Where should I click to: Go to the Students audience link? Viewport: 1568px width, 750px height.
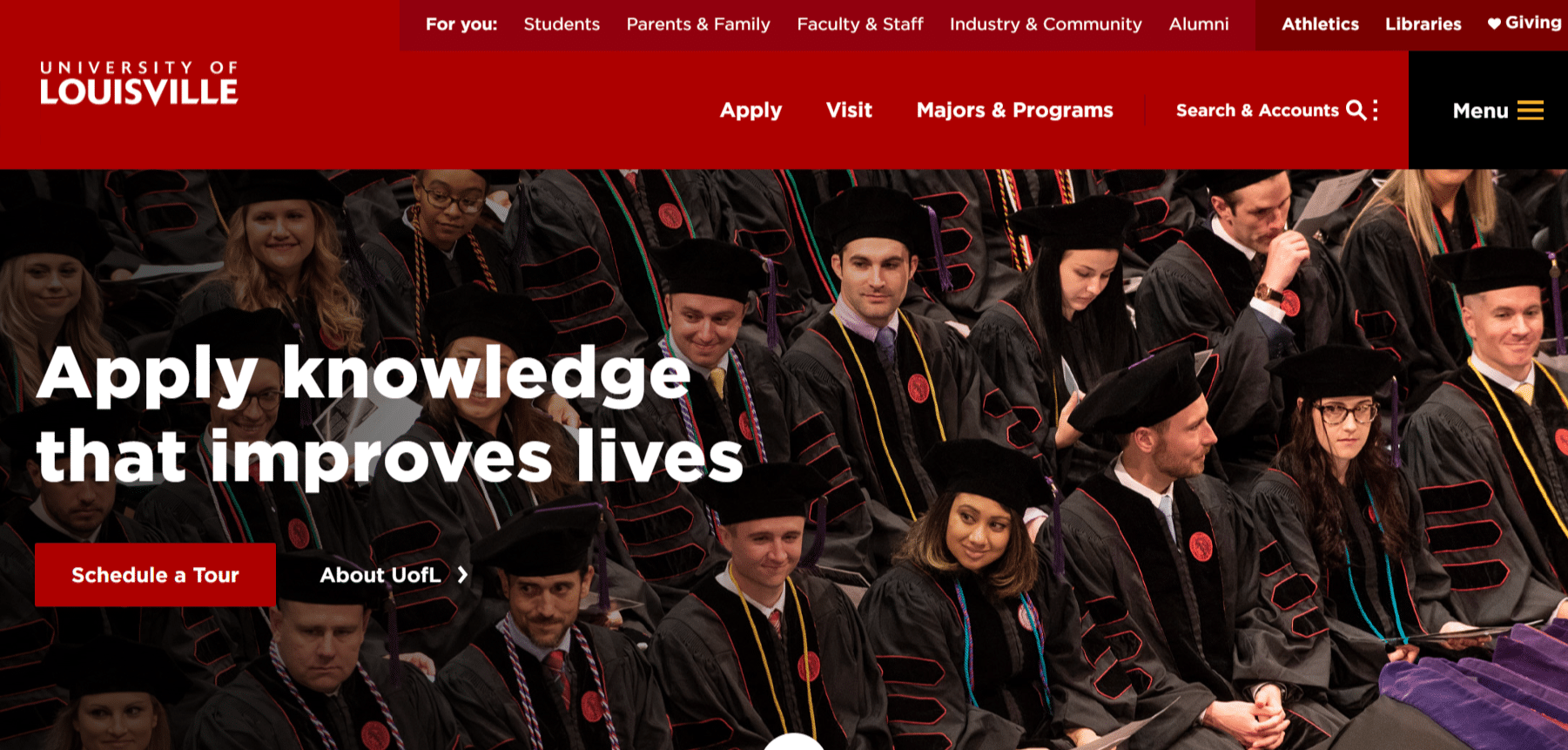(562, 24)
